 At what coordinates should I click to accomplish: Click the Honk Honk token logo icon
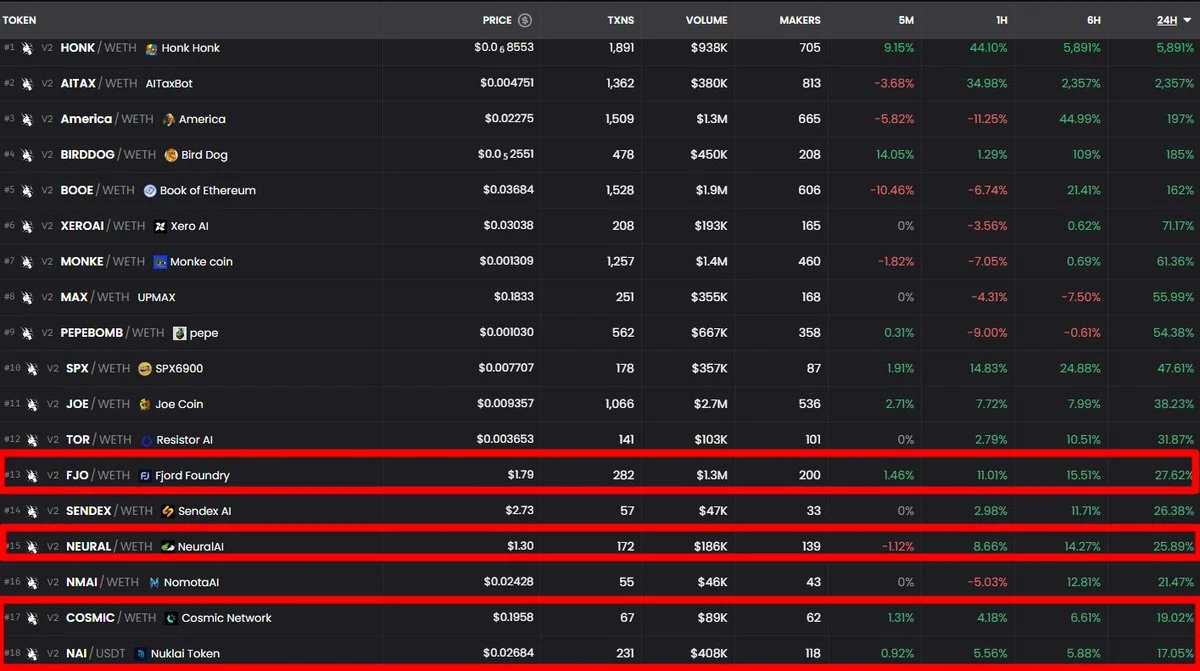tap(152, 48)
